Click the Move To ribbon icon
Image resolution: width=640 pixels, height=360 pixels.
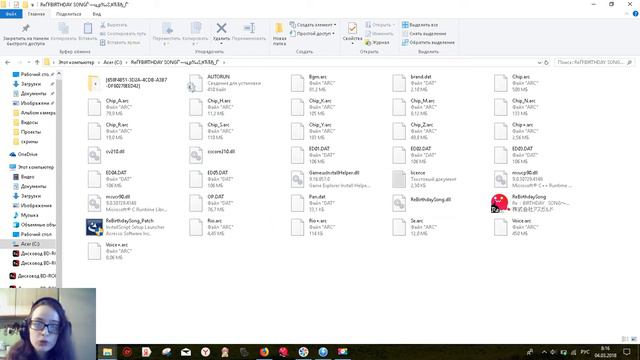[167, 28]
